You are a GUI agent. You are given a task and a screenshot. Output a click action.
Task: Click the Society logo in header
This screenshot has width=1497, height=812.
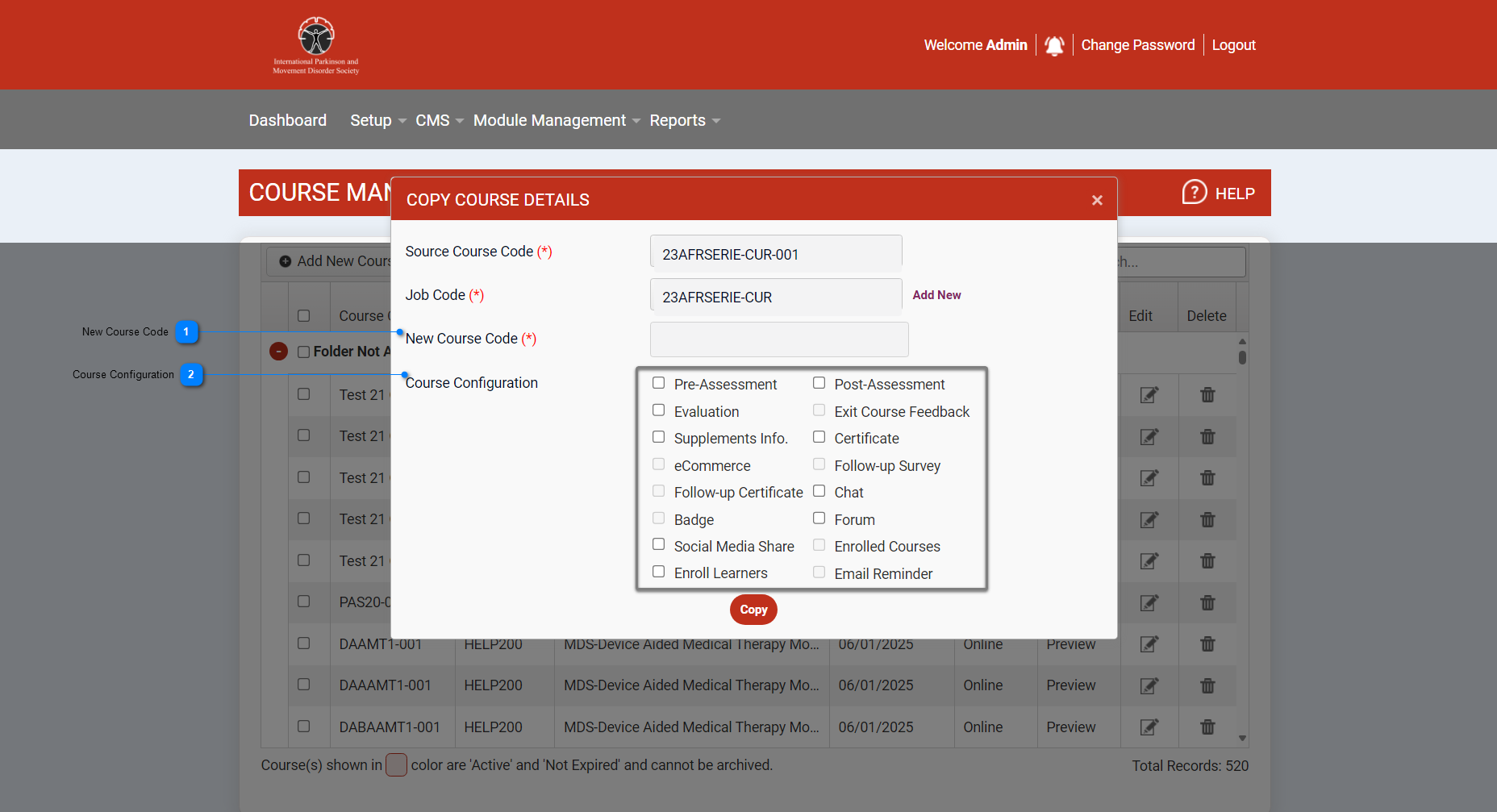tap(316, 45)
